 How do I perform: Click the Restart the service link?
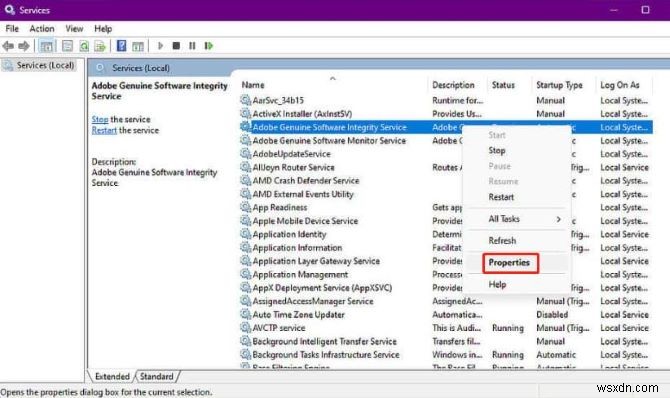(x=104, y=130)
